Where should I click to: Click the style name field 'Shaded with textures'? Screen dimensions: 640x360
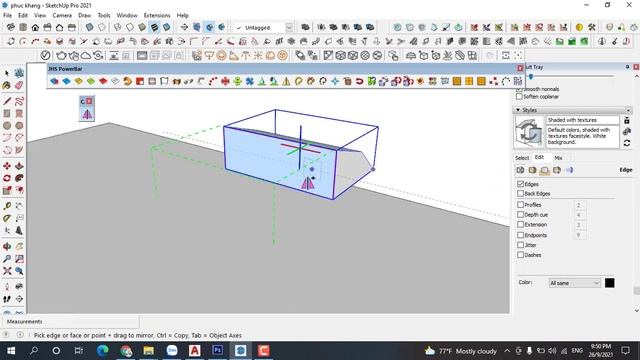tap(582, 120)
